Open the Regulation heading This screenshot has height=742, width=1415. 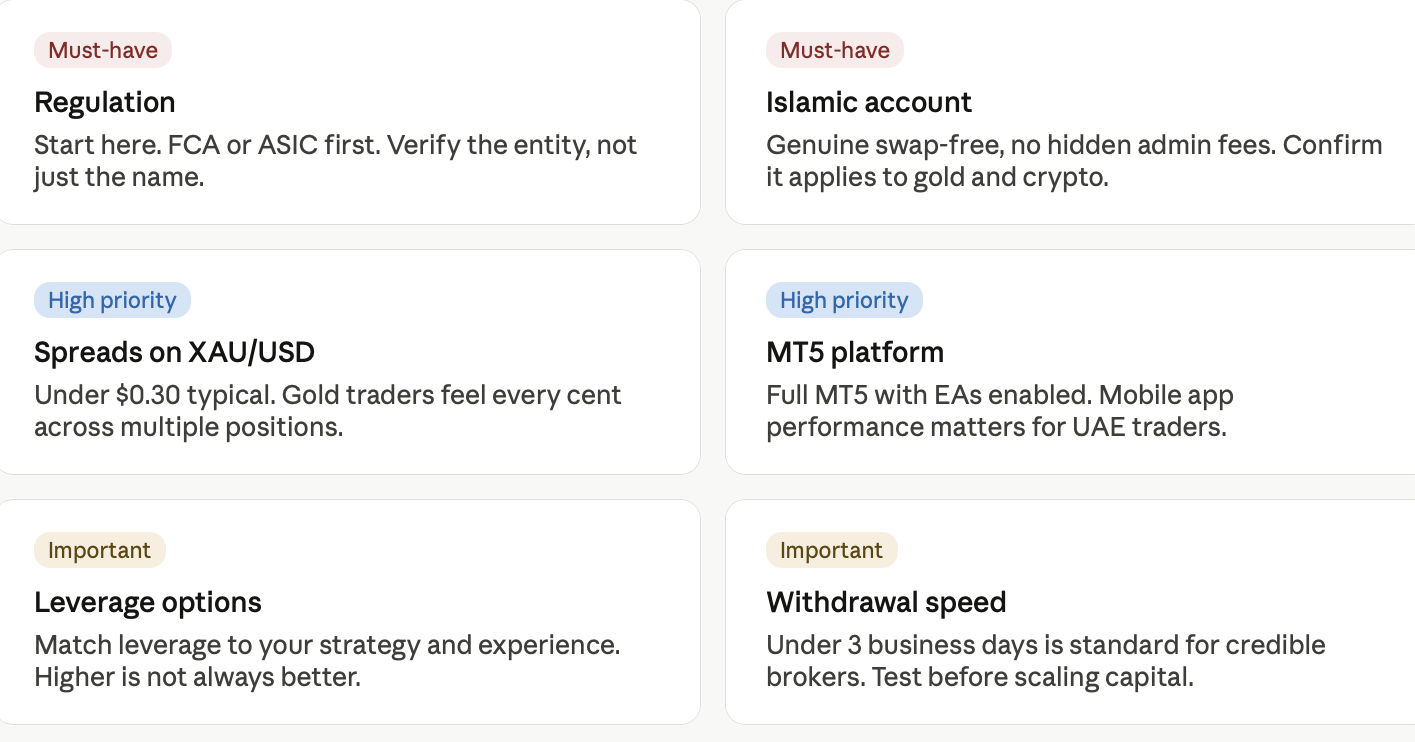(x=105, y=102)
